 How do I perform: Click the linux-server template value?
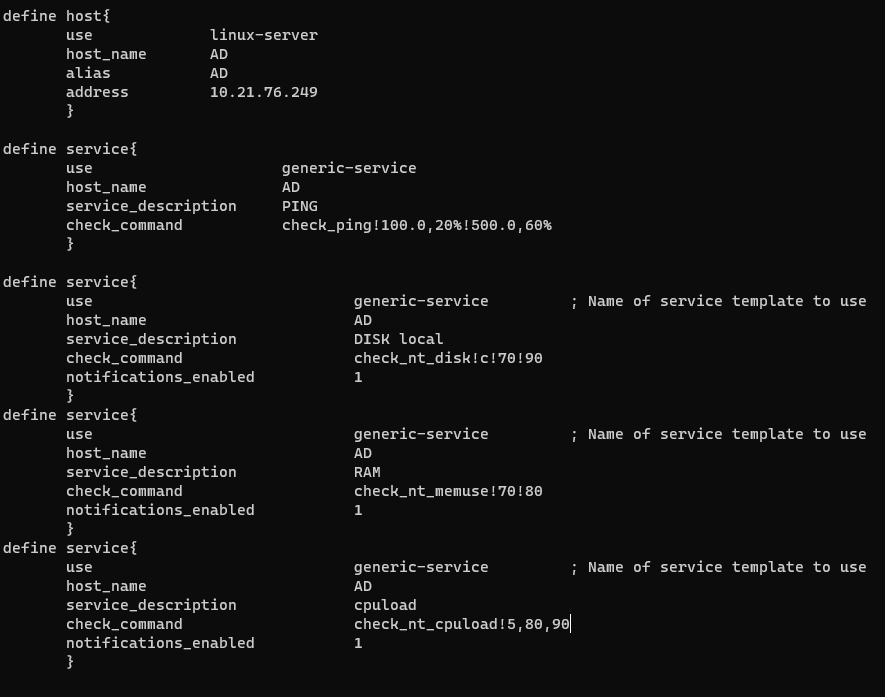coord(263,35)
